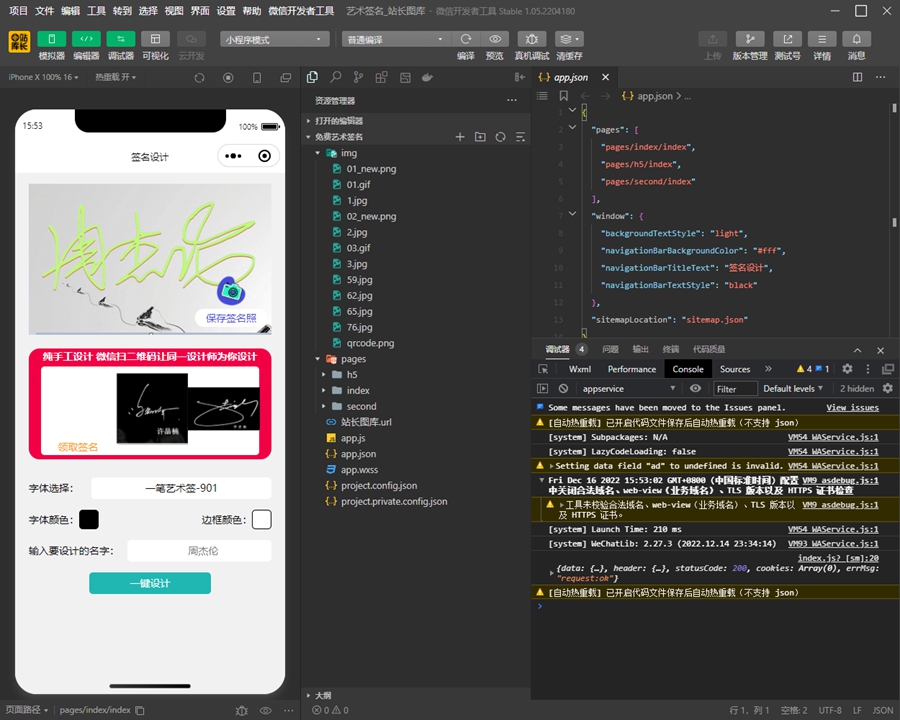Toggle the 模拟器 panel button
The image size is (900, 720).
[x=51, y=39]
